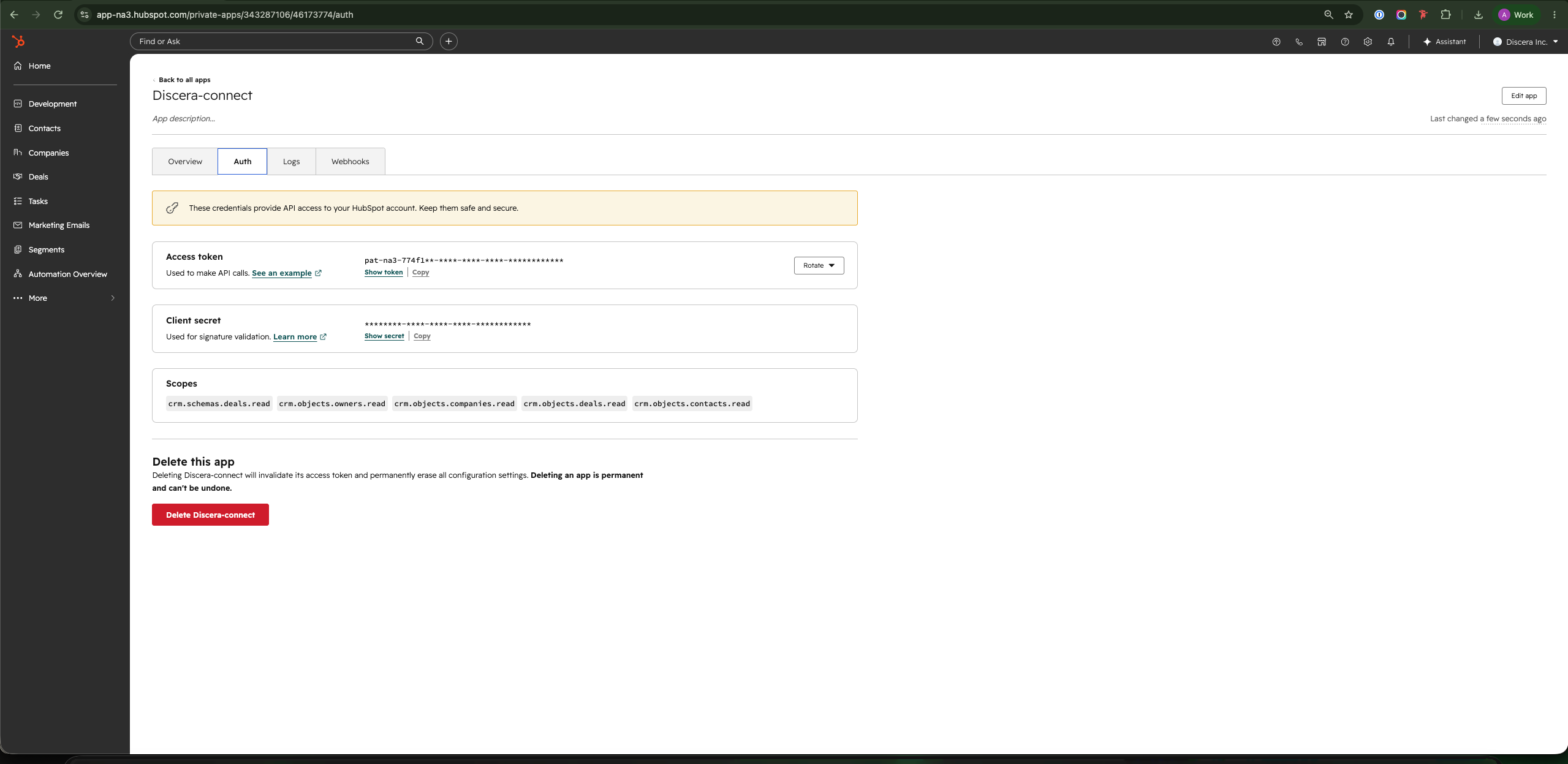Click the search magnifier icon in Find or Ask
The height and width of the screenshot is (764, 1568).
click(x=420, y=41)
